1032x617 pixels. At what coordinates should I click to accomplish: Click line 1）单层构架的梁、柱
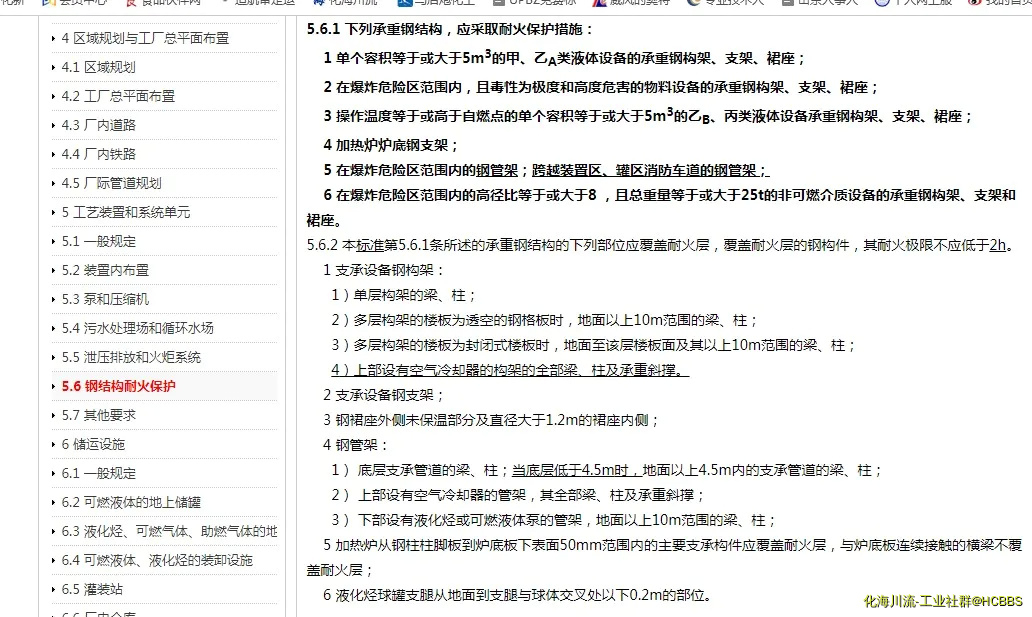[x=403, y=296]
